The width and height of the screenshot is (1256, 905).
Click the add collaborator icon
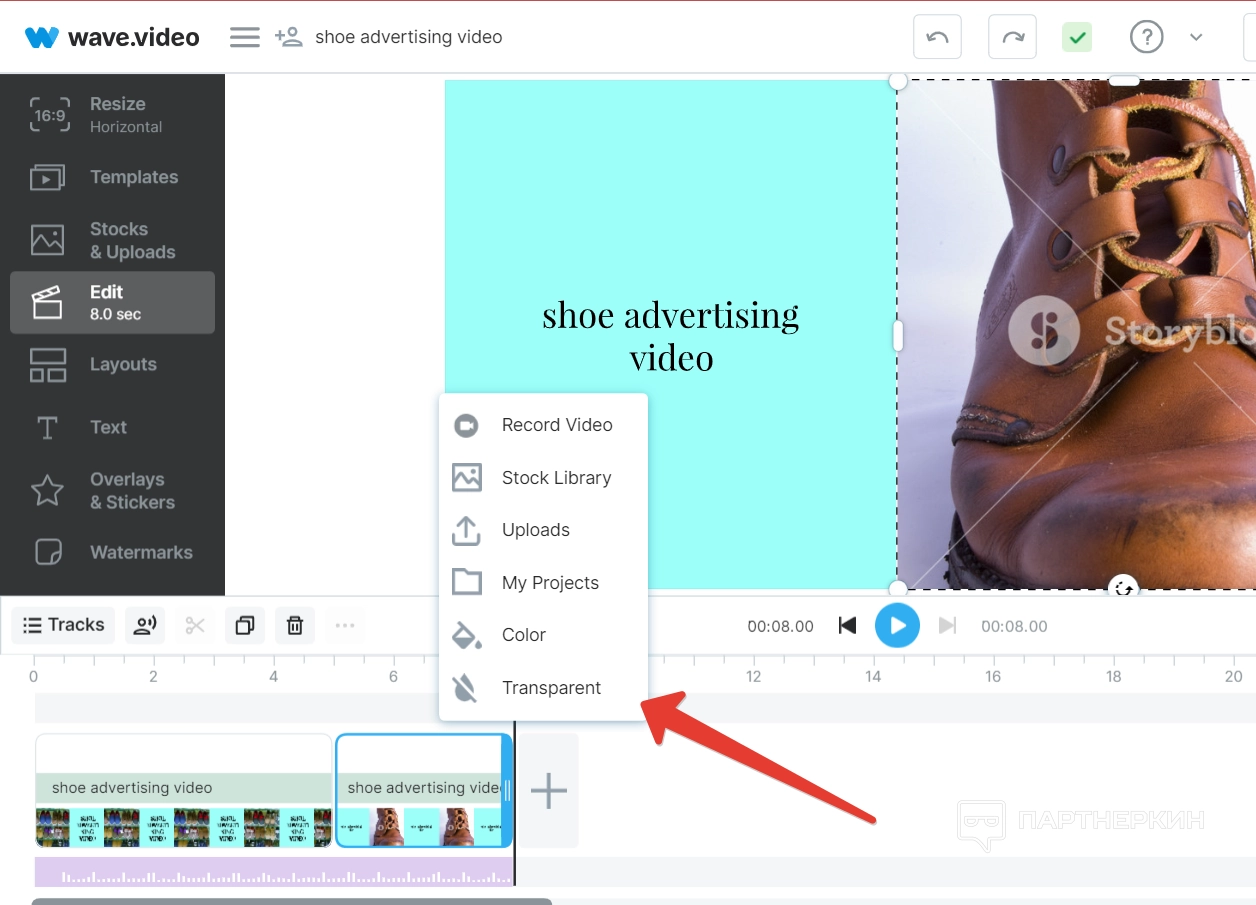click(289, 37)
